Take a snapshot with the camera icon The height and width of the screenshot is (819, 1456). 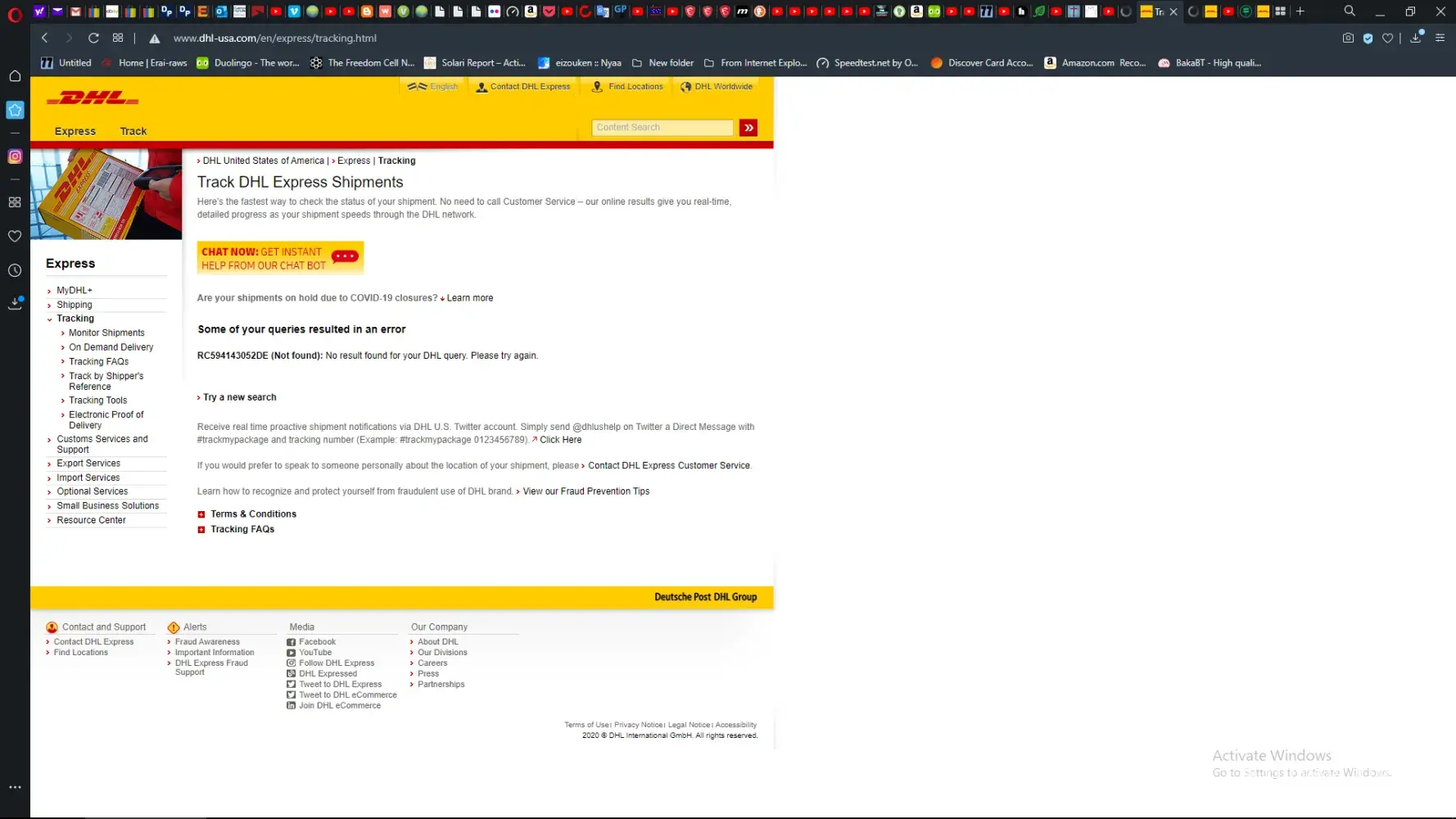point(1348,38)
